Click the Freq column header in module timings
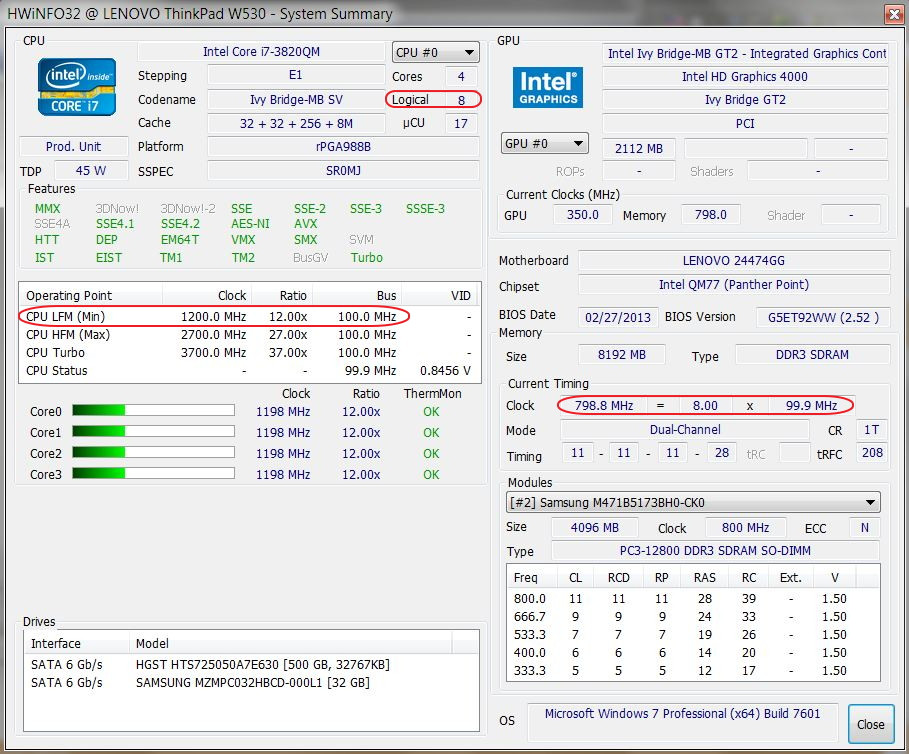This screenshot has width=909, height=754. click(x=532, y=578)
